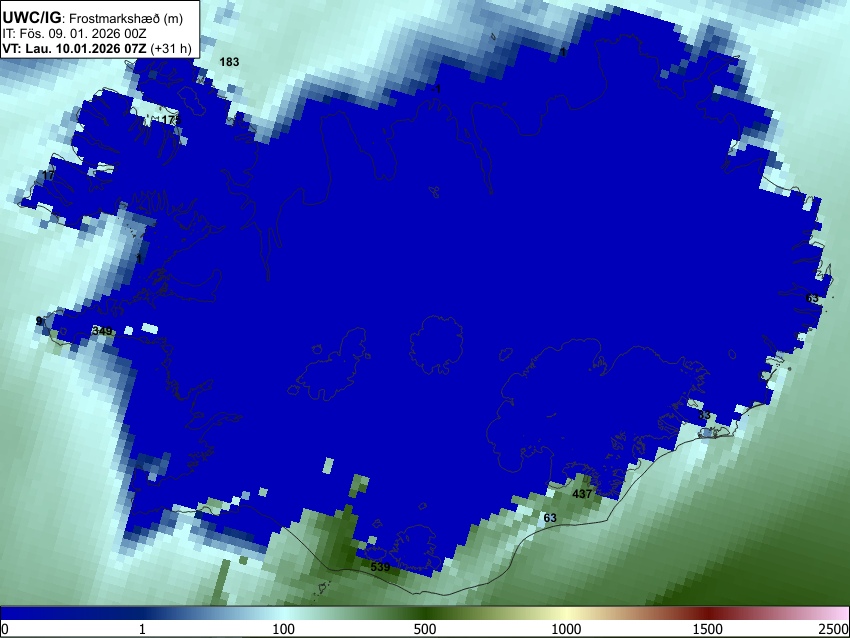Click the '183' value on the map
This screenshot has height=638, width=850.
click(229, 62)
